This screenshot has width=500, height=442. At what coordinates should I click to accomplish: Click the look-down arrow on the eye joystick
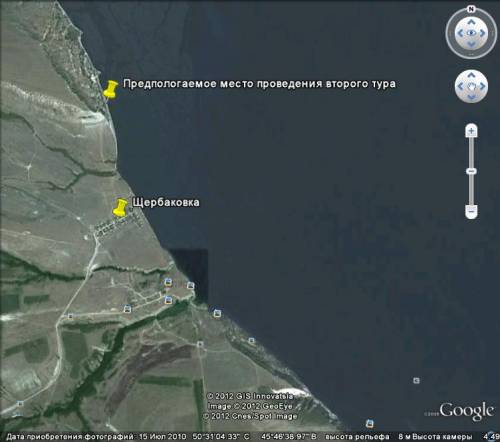tap(471, 44)
